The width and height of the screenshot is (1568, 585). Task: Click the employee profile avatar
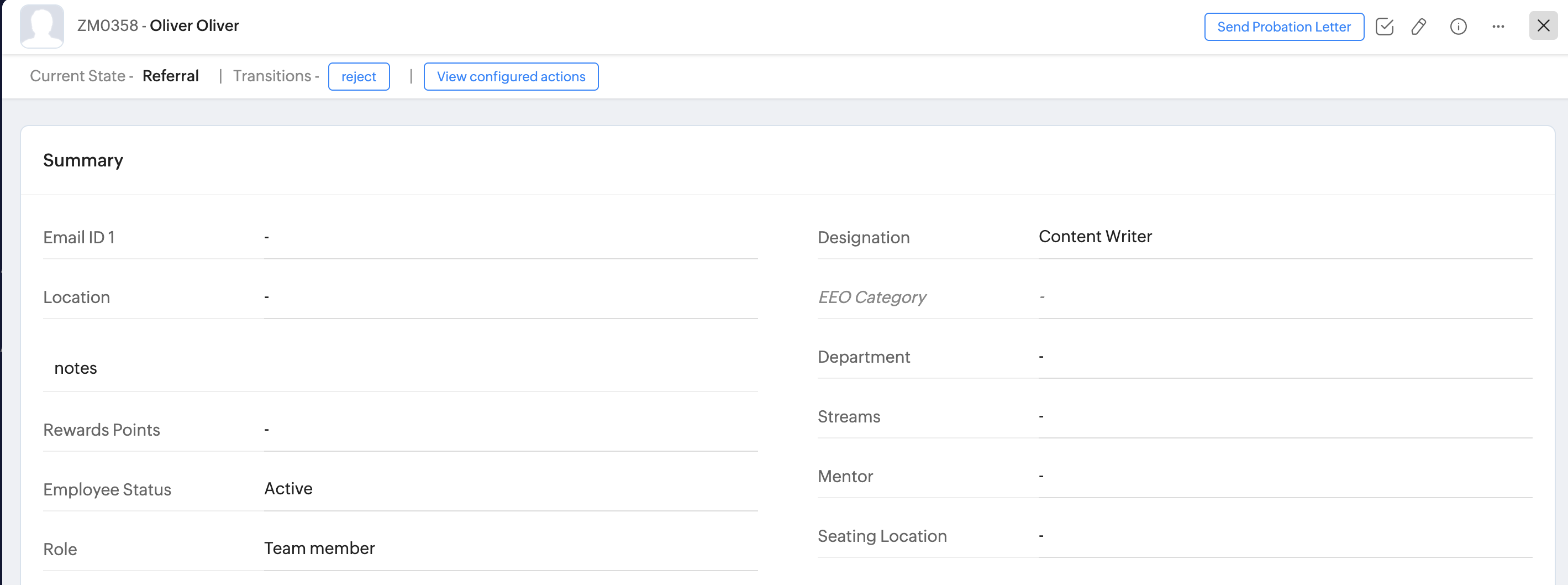click(41, 25)
